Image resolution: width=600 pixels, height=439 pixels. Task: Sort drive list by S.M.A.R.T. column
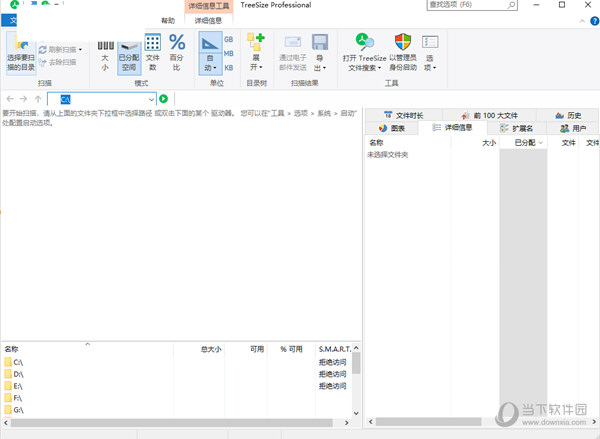tap(334, 349)
